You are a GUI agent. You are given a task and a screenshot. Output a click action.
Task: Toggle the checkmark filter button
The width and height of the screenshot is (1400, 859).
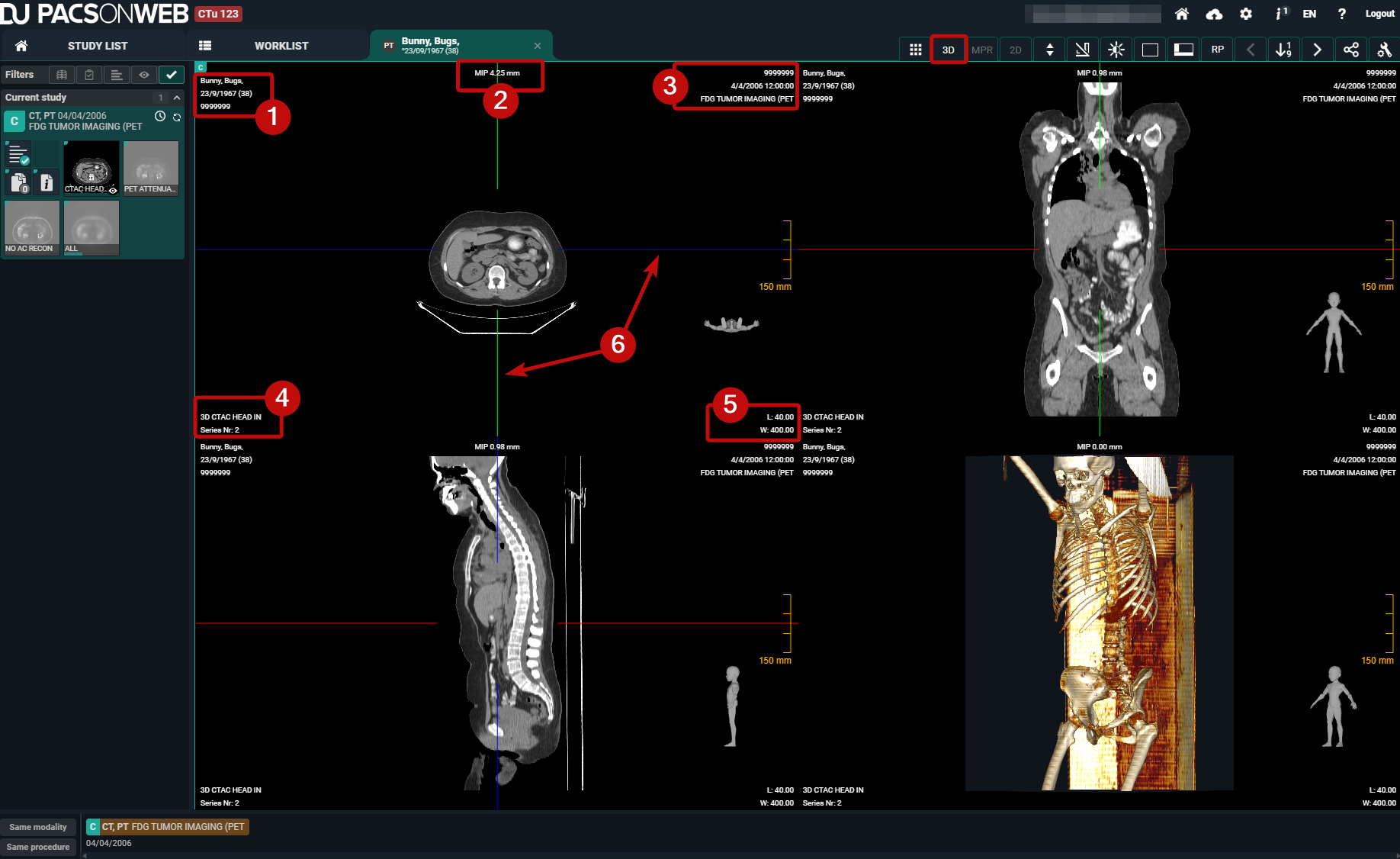click(x=172, y=75)
